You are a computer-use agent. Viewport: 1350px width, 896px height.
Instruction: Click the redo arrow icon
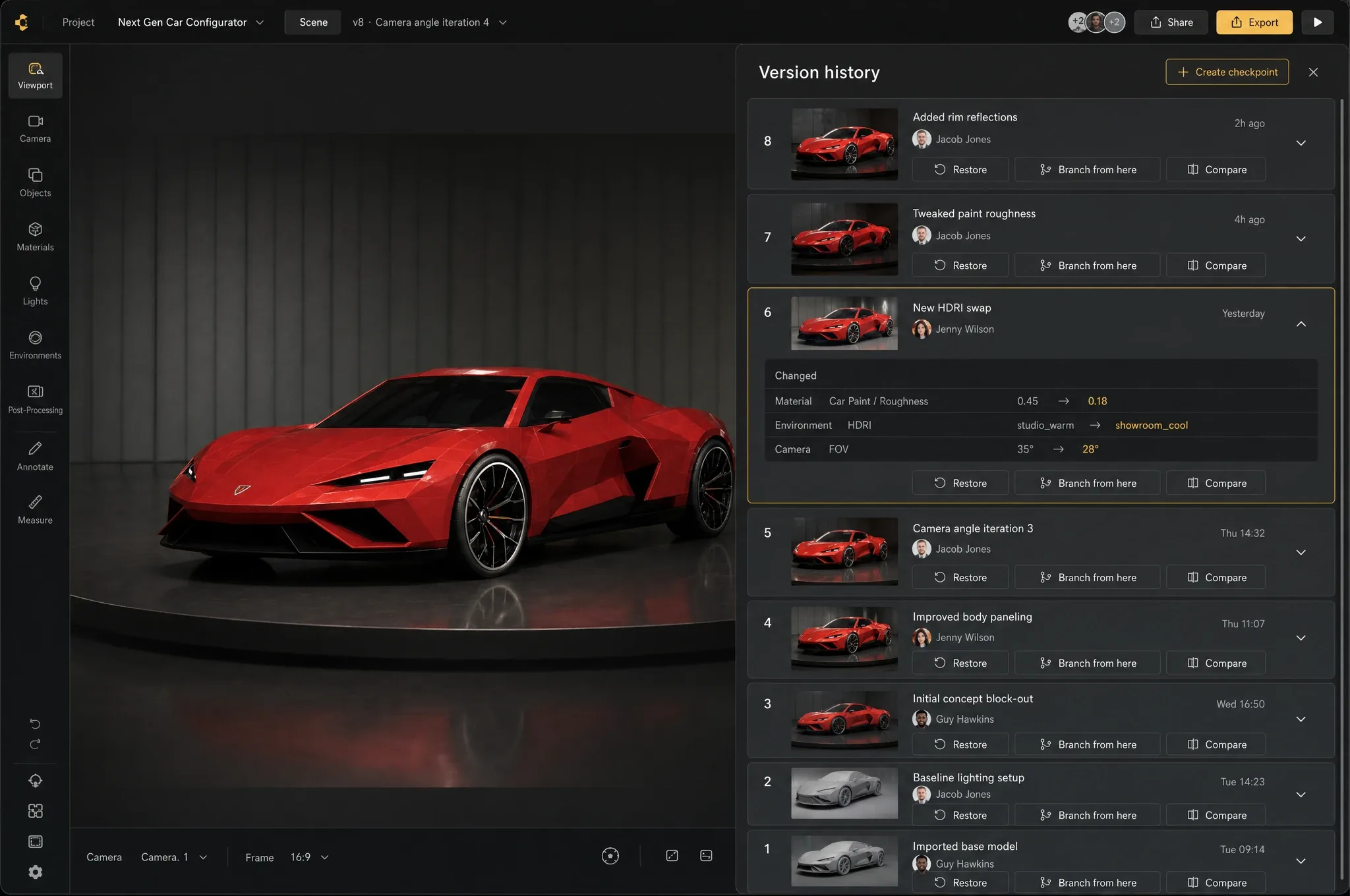tap(35, 744)
